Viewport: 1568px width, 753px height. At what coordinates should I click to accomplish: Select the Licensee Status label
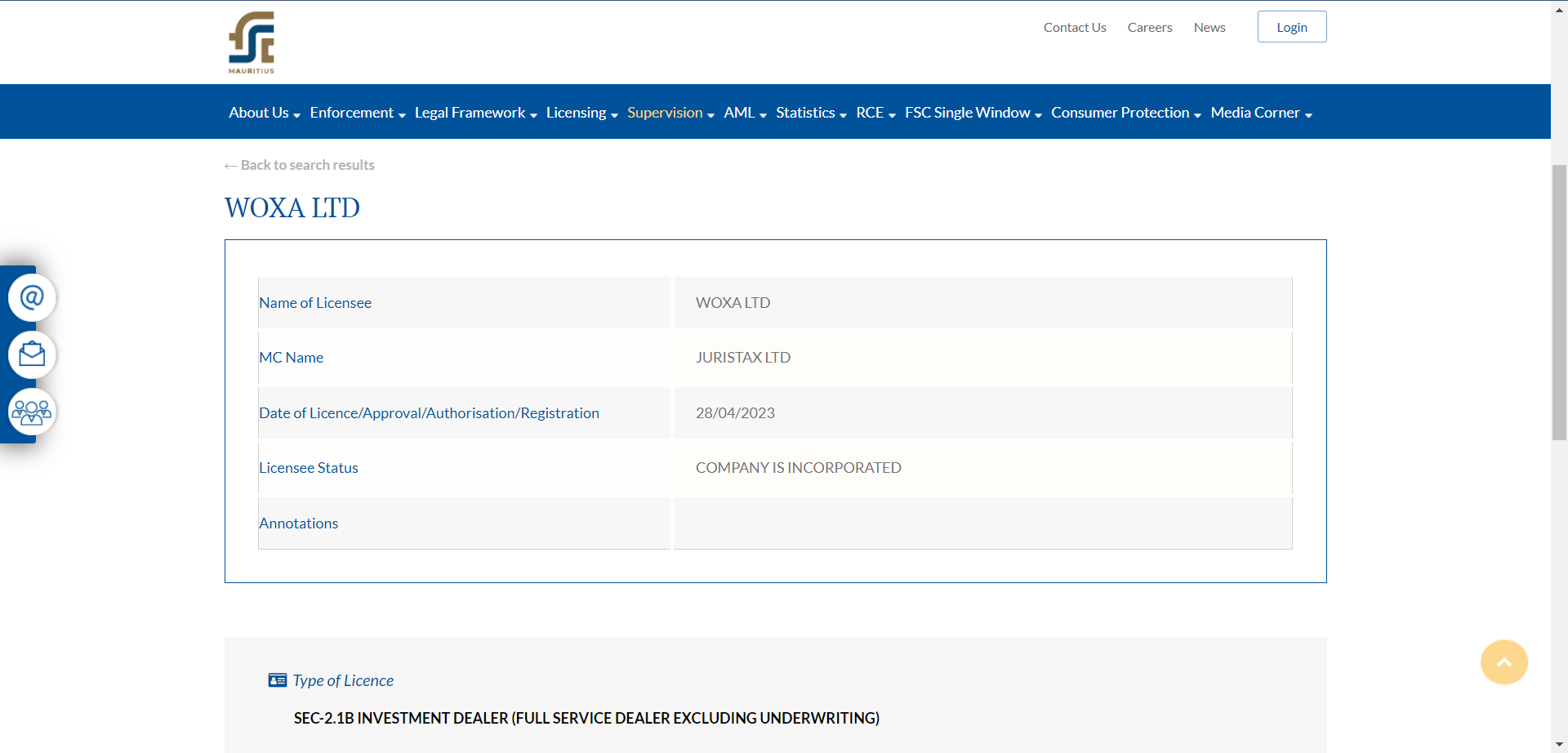click(309, 468)
